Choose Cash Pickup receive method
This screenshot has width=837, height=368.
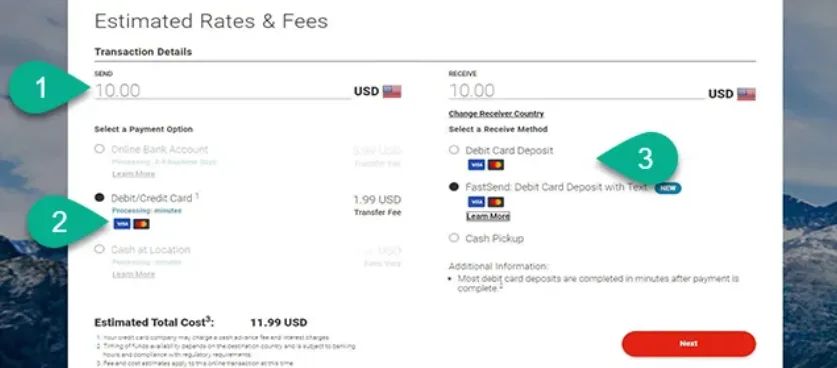pyautogui.click(x=454, y=238)
